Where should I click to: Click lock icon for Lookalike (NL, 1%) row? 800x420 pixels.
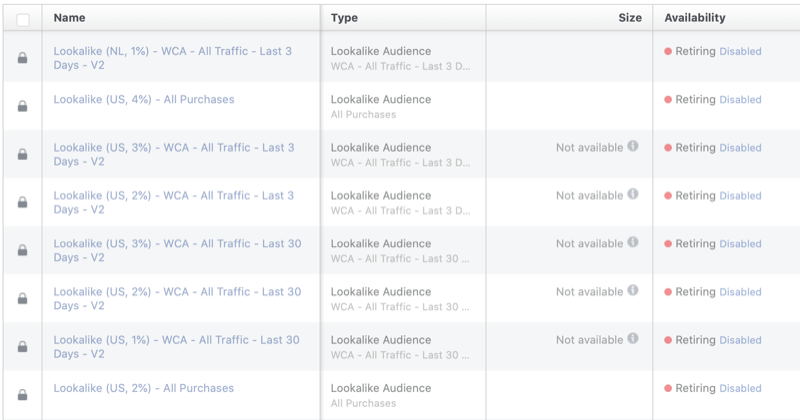pyautogui.click(x=22, y=58)
